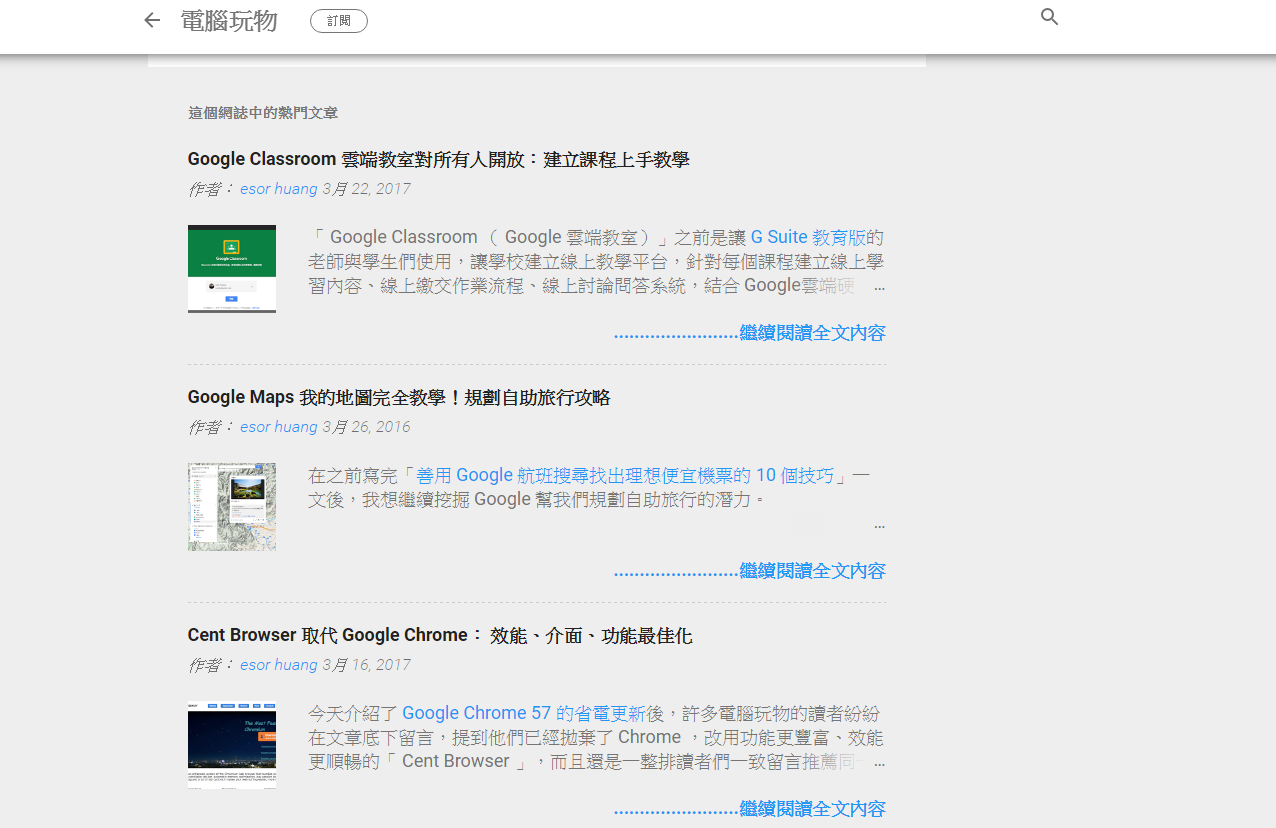Open the 電腦玩物 blog title
The image size is (1276, 828).
pyautogui.click(x=229, y=21)
